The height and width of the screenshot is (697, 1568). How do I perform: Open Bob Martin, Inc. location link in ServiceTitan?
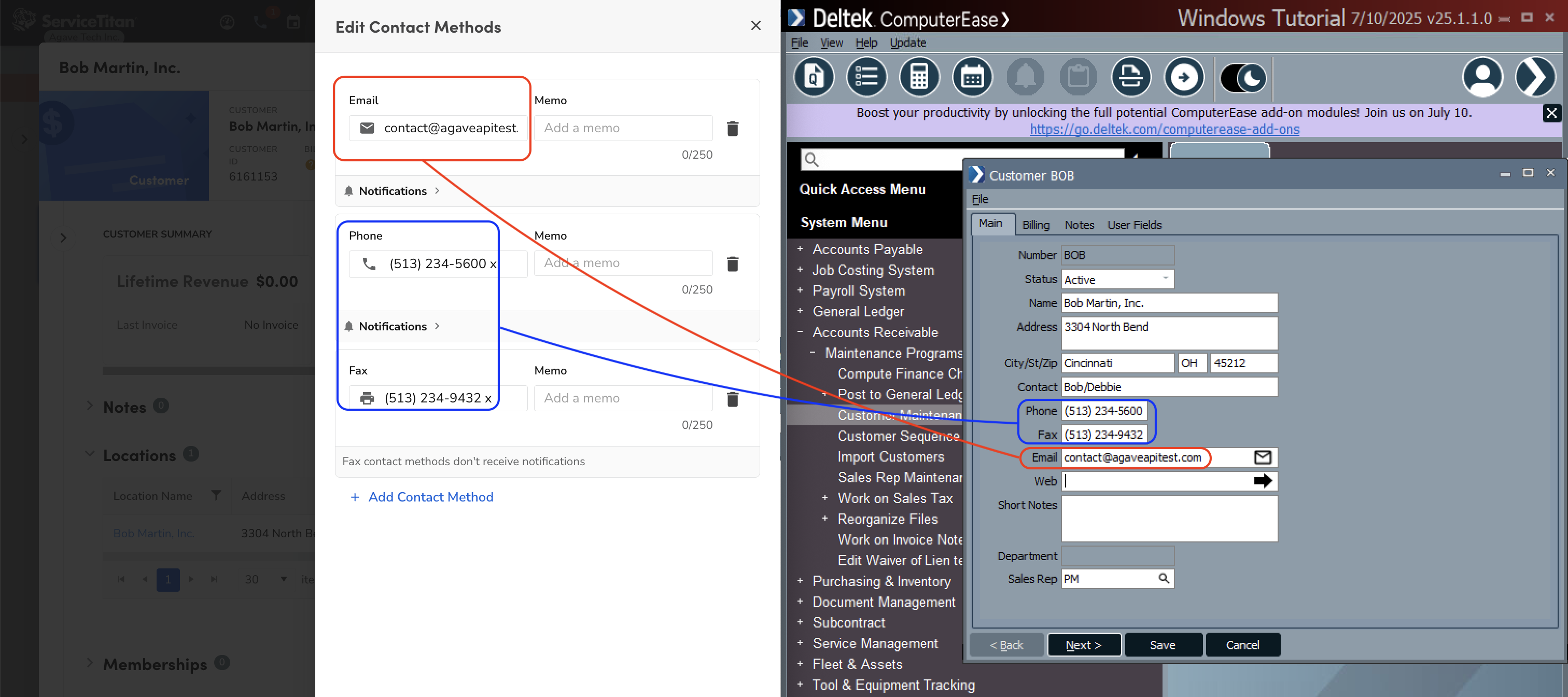coord(153,533)
